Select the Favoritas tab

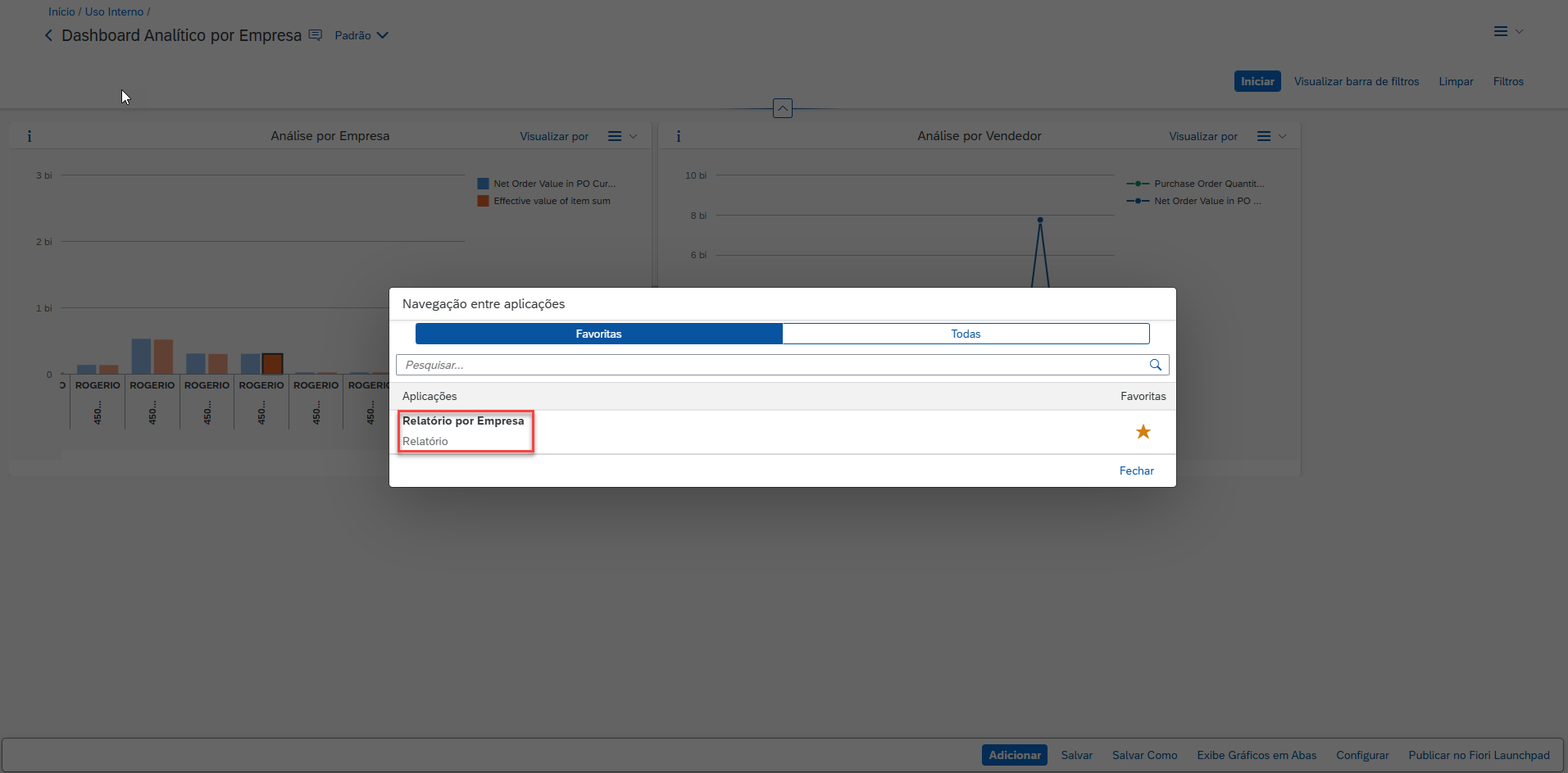[x=598, y=334]
